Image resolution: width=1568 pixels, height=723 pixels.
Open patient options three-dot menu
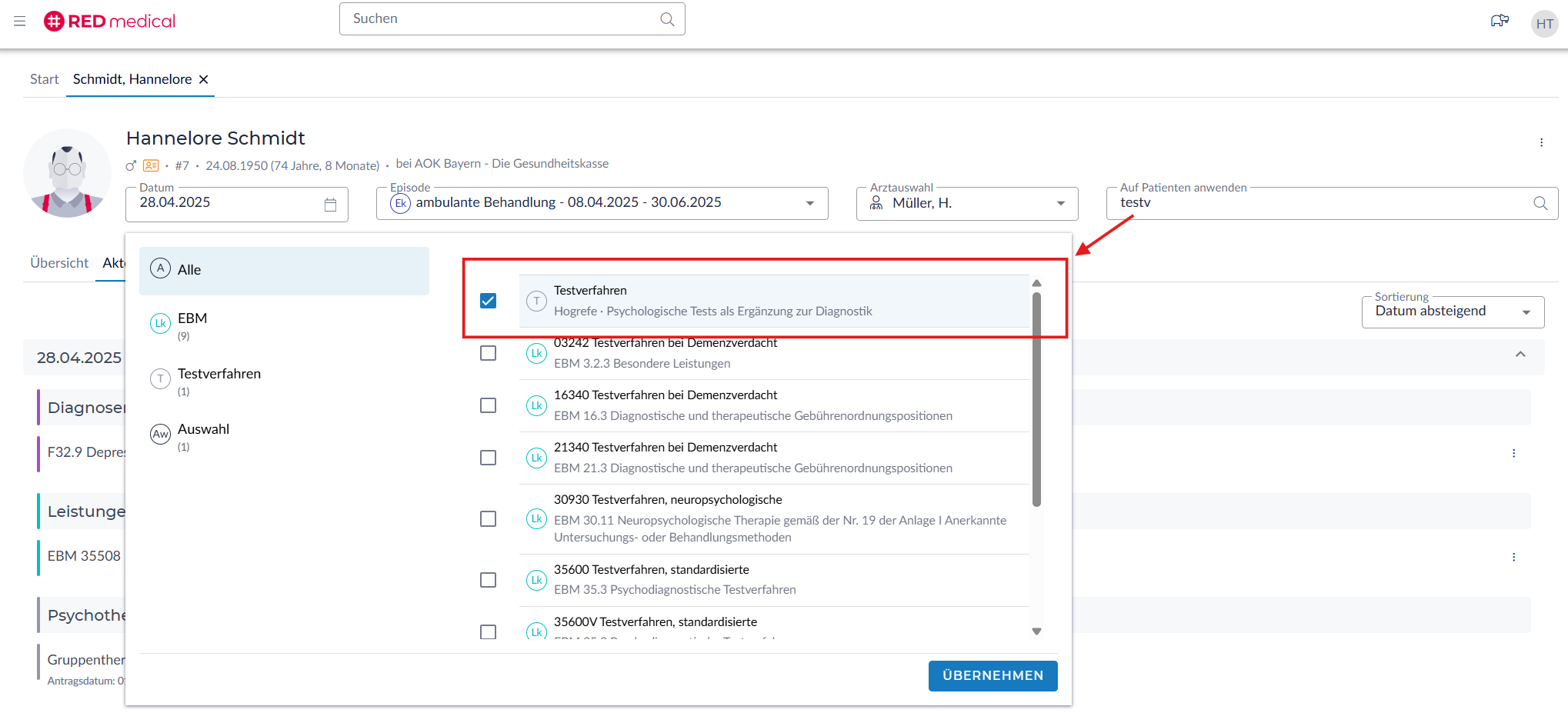pyautogui.click(x=1541, y=143)
